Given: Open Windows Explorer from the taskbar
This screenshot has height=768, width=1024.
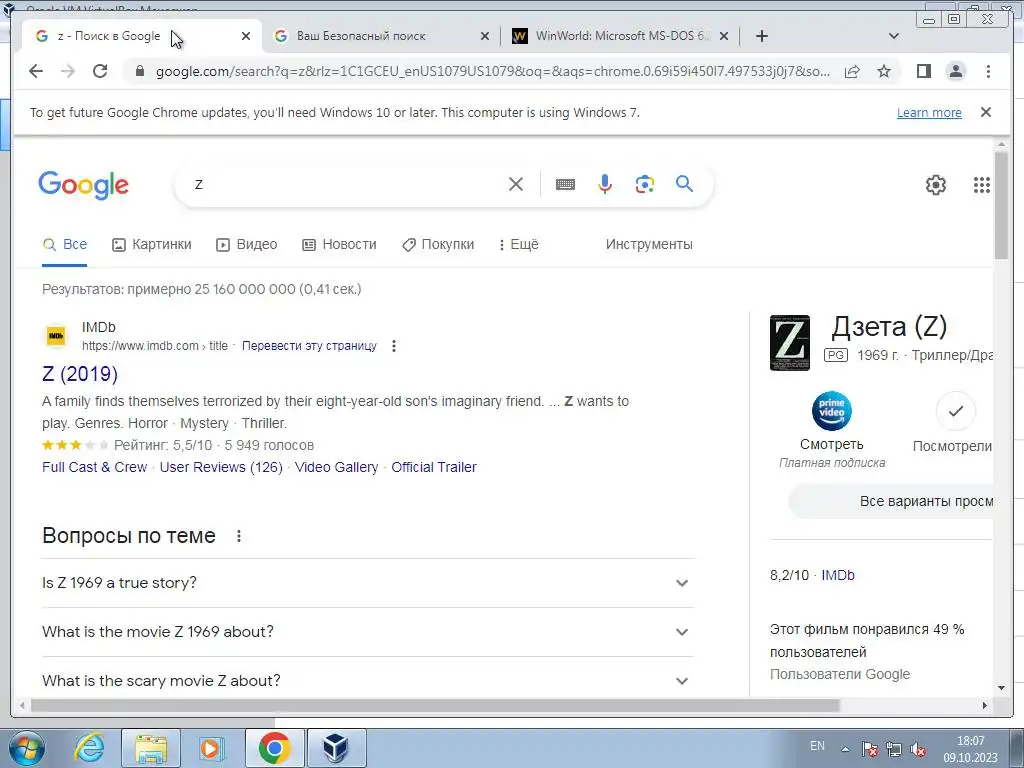Looking at the screenshot, I should point(151,748).
